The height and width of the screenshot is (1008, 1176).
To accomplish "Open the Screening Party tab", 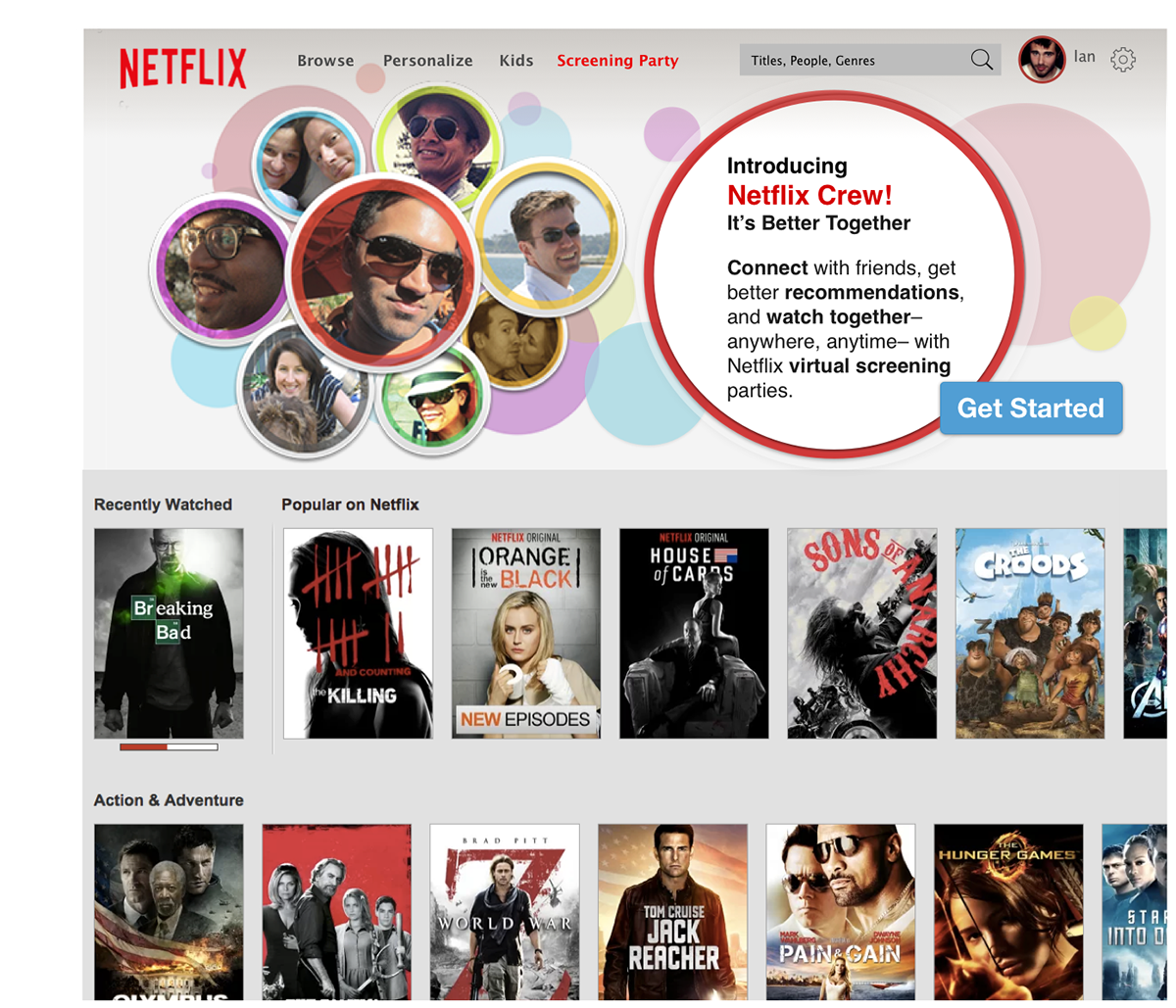I will pyautogui.click(x=617, y=61).
